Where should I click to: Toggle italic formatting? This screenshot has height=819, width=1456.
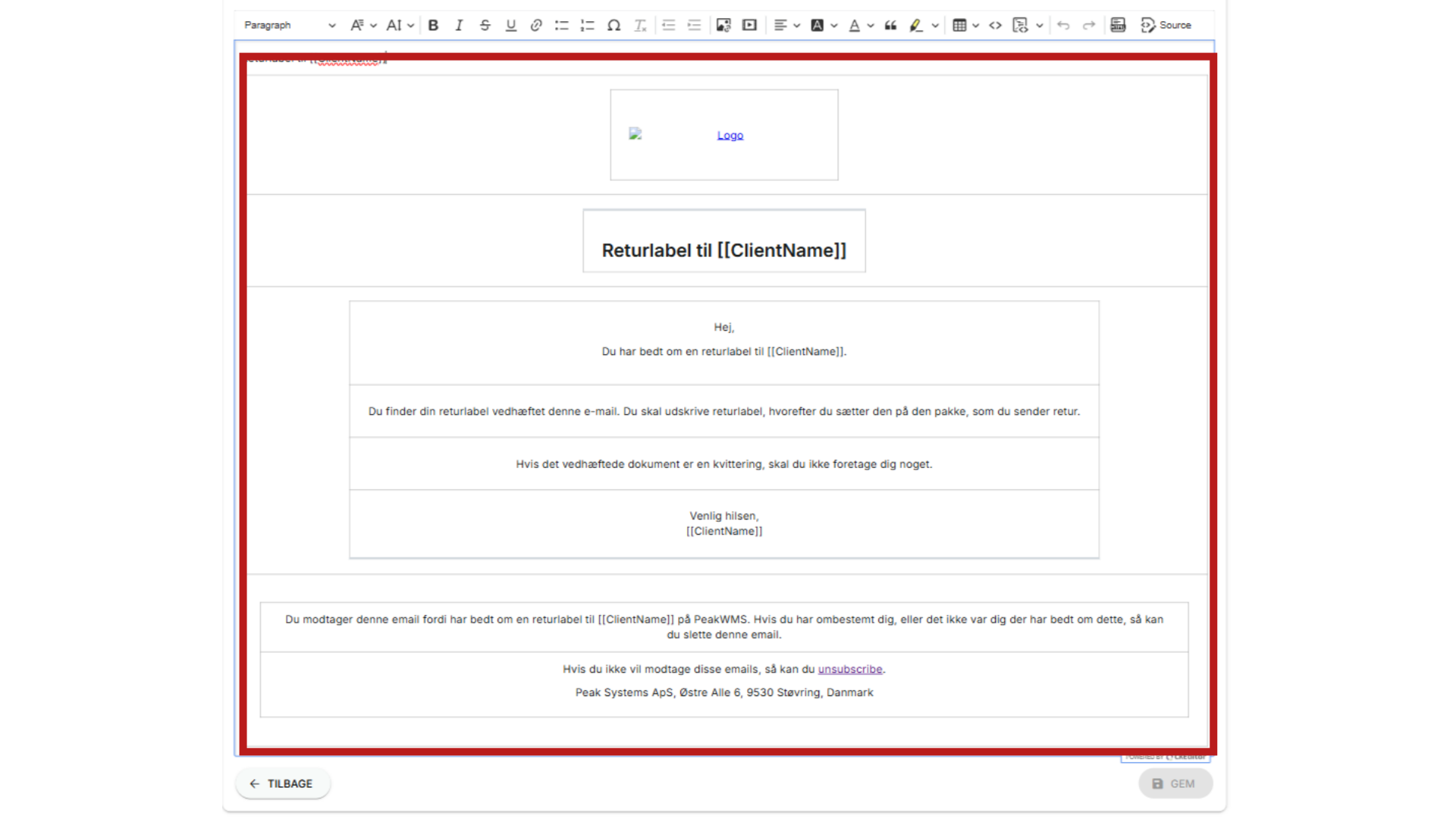click(459, 25)
